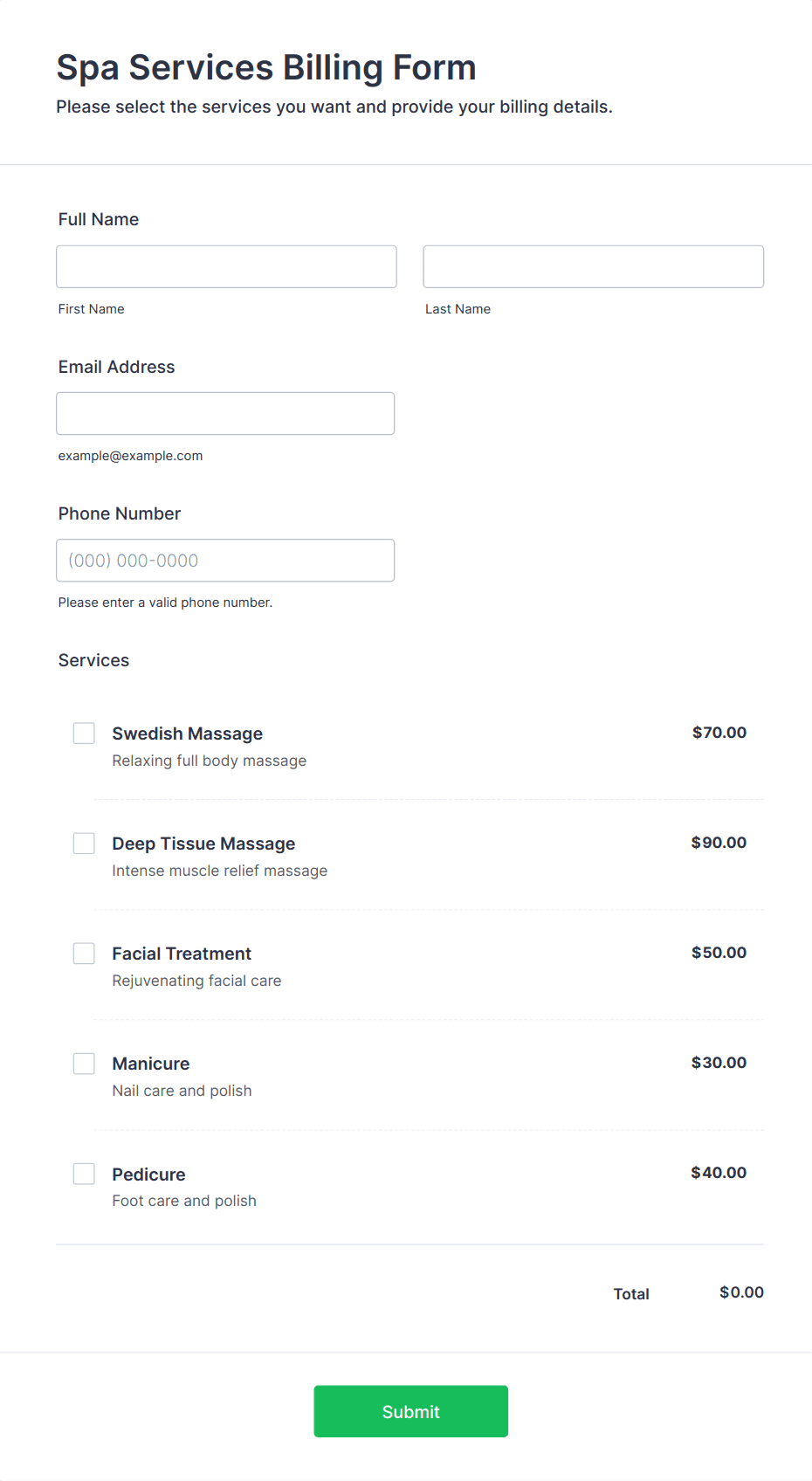Image resolution: width=812 pixels, height=1481 pixels.
Task: Click into the Email Address field
Action: (225, 413)
